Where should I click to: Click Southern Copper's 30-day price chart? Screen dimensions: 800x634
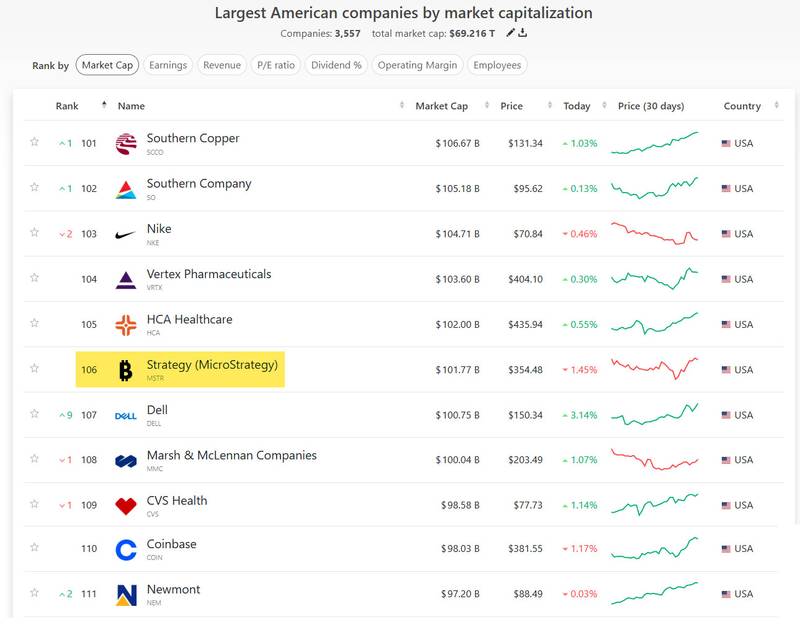pyautogui.click(x=655, y=143)
